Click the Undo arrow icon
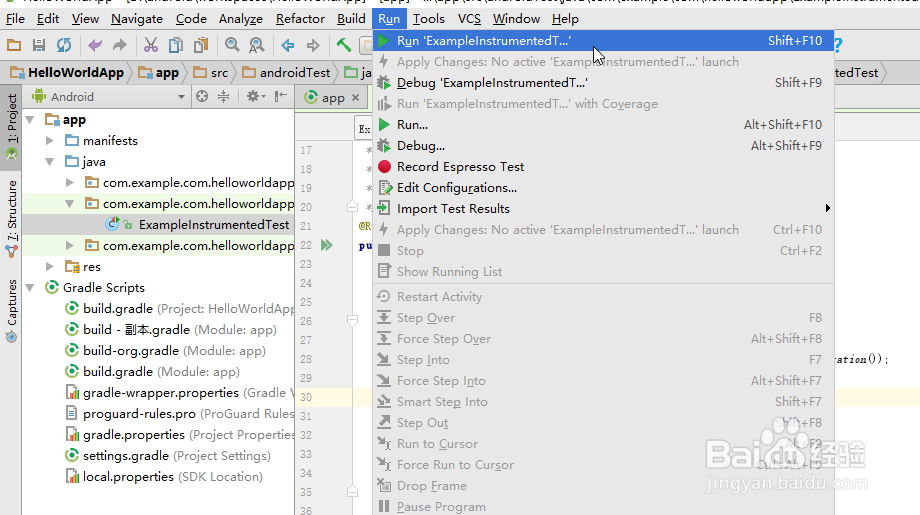Image resolution: width=920 pixels, height=515 pixels. tap(94, 45)
